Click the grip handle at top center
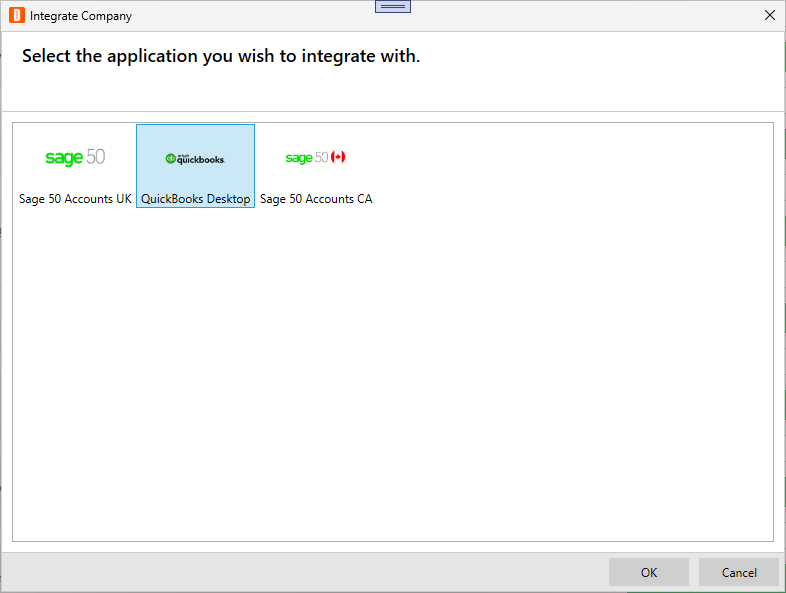 393,7
